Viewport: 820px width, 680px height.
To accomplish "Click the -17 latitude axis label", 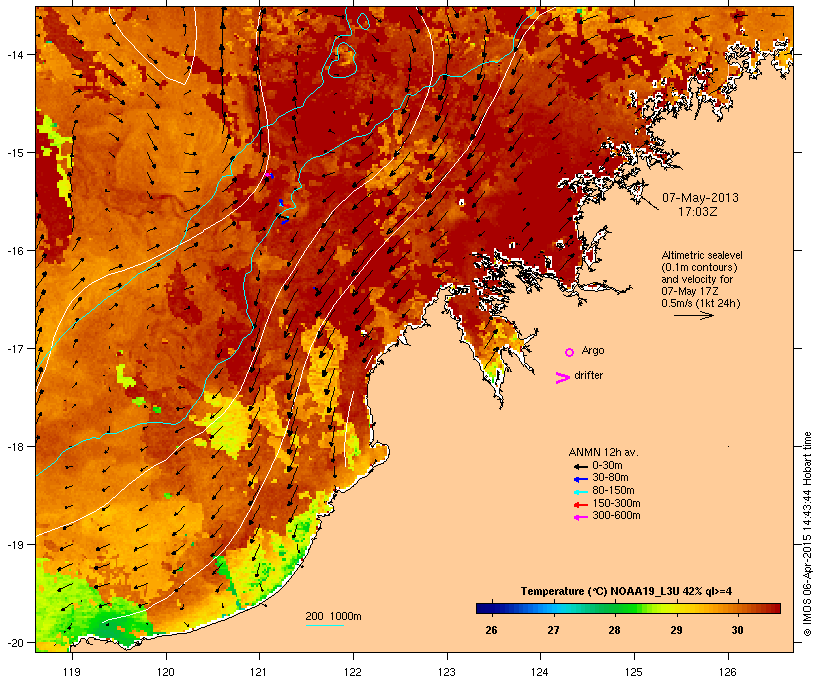I will point(15,349).
